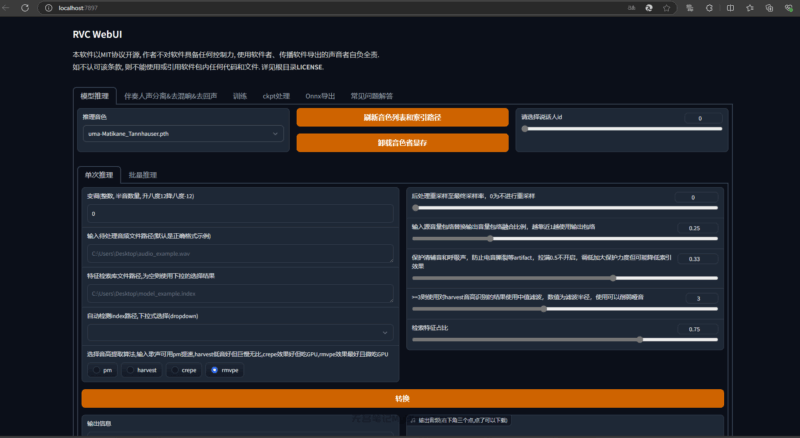Click the 卸载音色省显存 unload voice button
The width and height of the screenshot is (800, 438).
402,143
